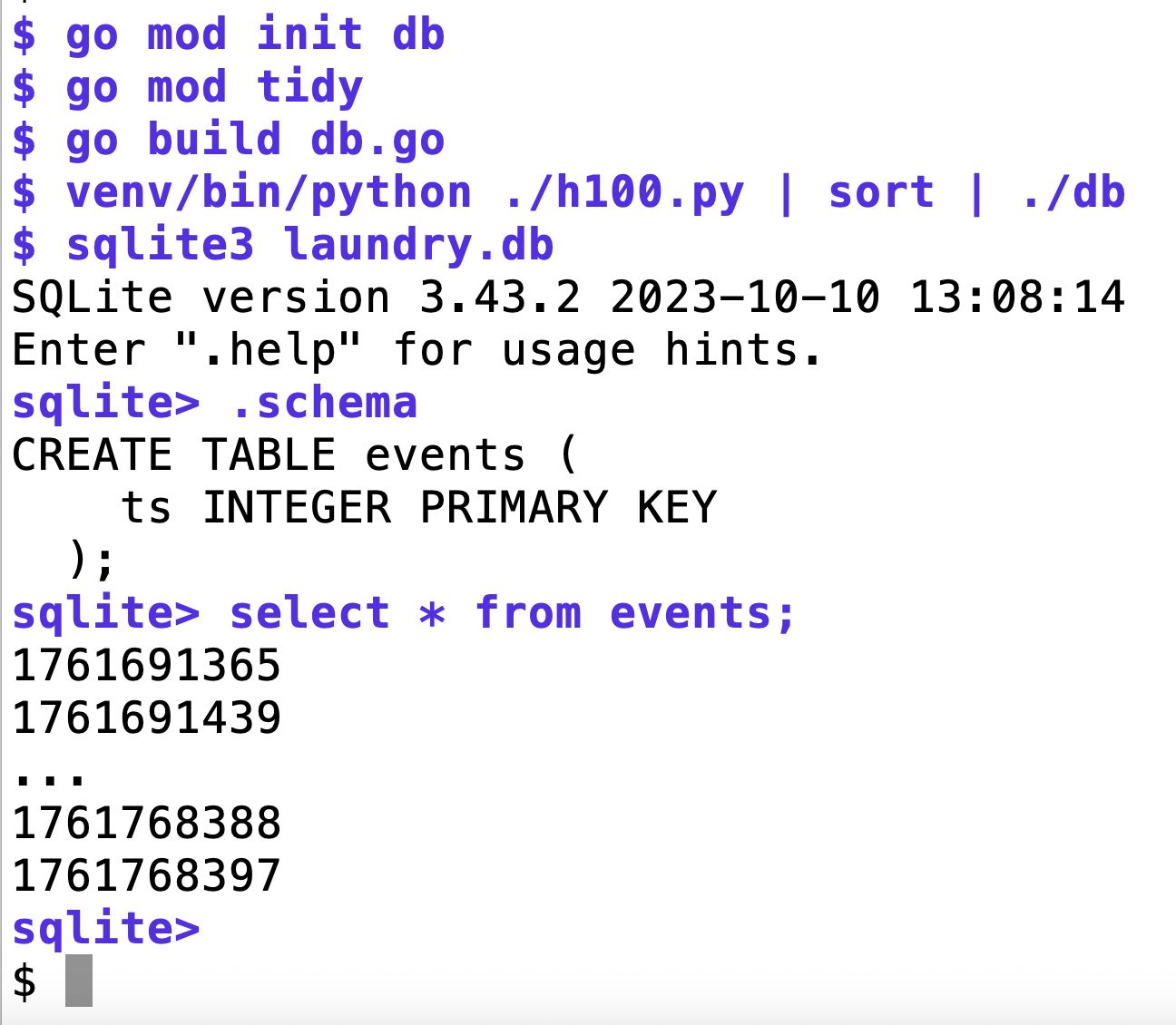The height and width of the screenshot is (1025, 1176).
Task: Click the "select * from events;" query
Action: coord(513,614)
